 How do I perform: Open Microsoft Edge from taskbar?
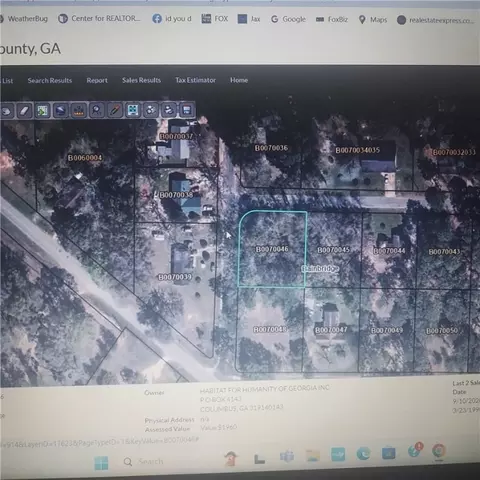(x=363, y=454)
